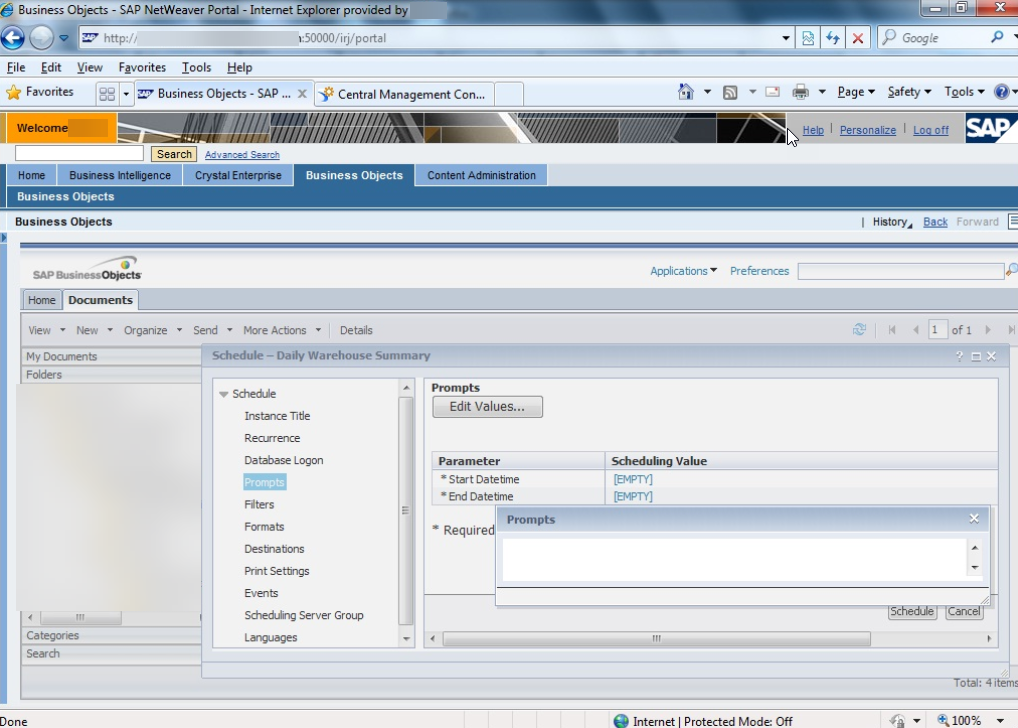The image size is (1018, 728).
Task: Click the zoom level magnifier icon in status bar
Action: [943, 720]
